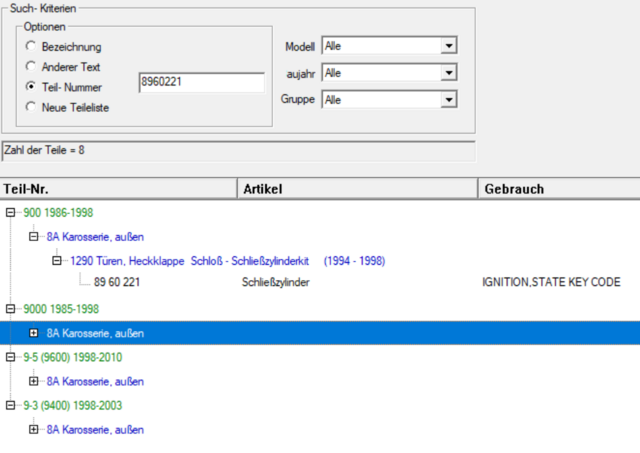Collapse the 9-5 (9600) 1998-2010 node
Image resolution: width=640 pixels, height=453 pixels.
point(11,357)
